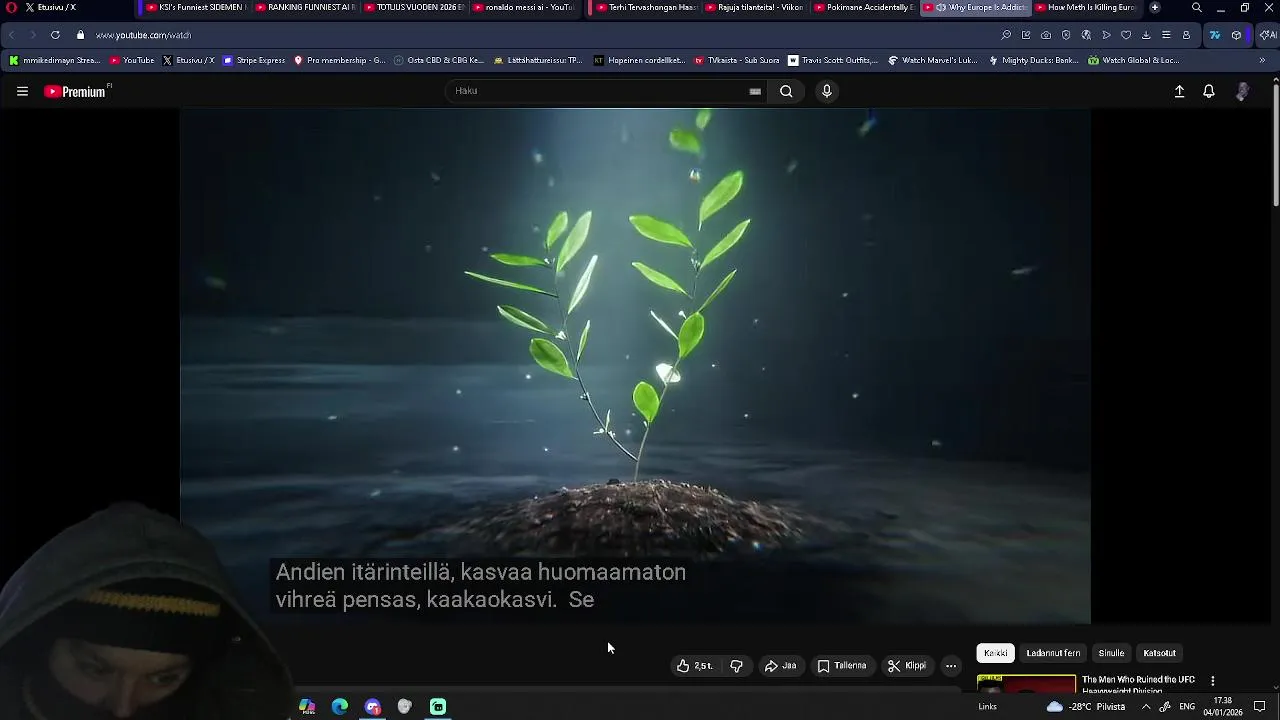Image resolution: width=1280 pixels, height=720 pixels.
Task: Open on-screen keyboard icon in search box
Action: coord(755,91)
